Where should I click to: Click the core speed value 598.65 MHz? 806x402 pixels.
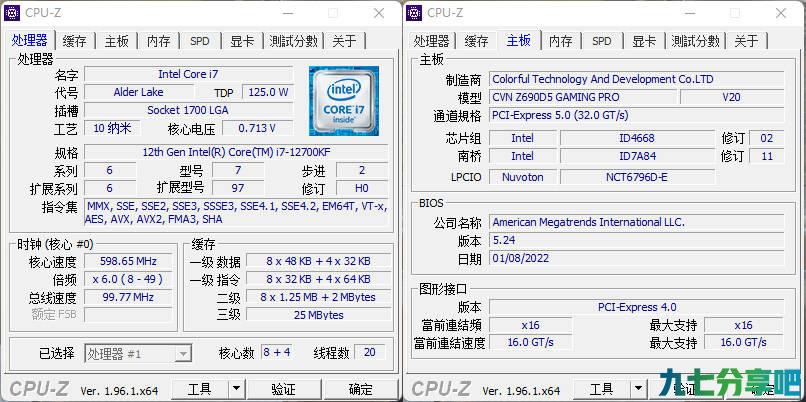(129, 261)
